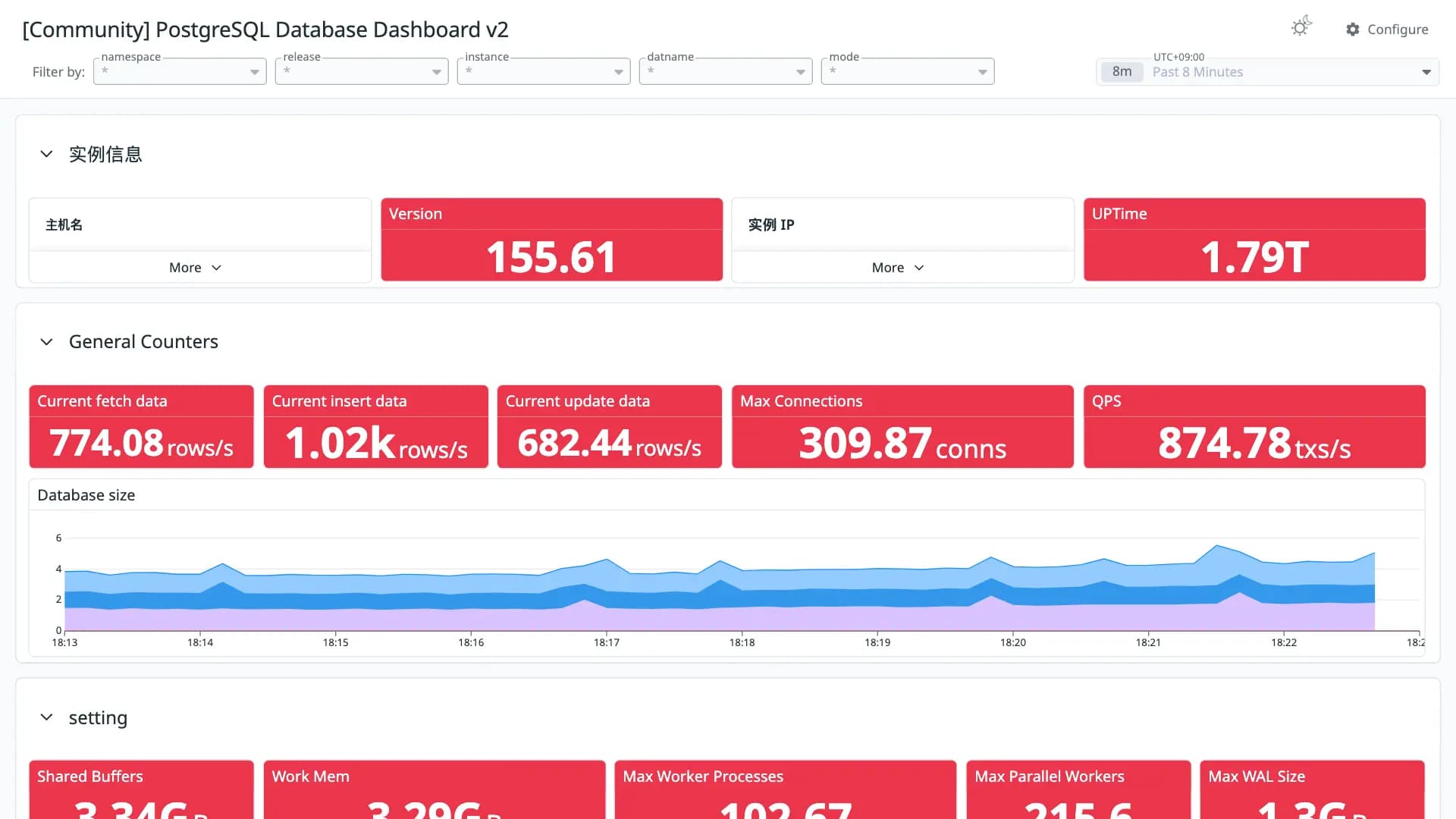Image resolution: width=1456 pixels, height=819 pixels.
Task: Click the 309.87 conns value
Action: tap(902, 443)
